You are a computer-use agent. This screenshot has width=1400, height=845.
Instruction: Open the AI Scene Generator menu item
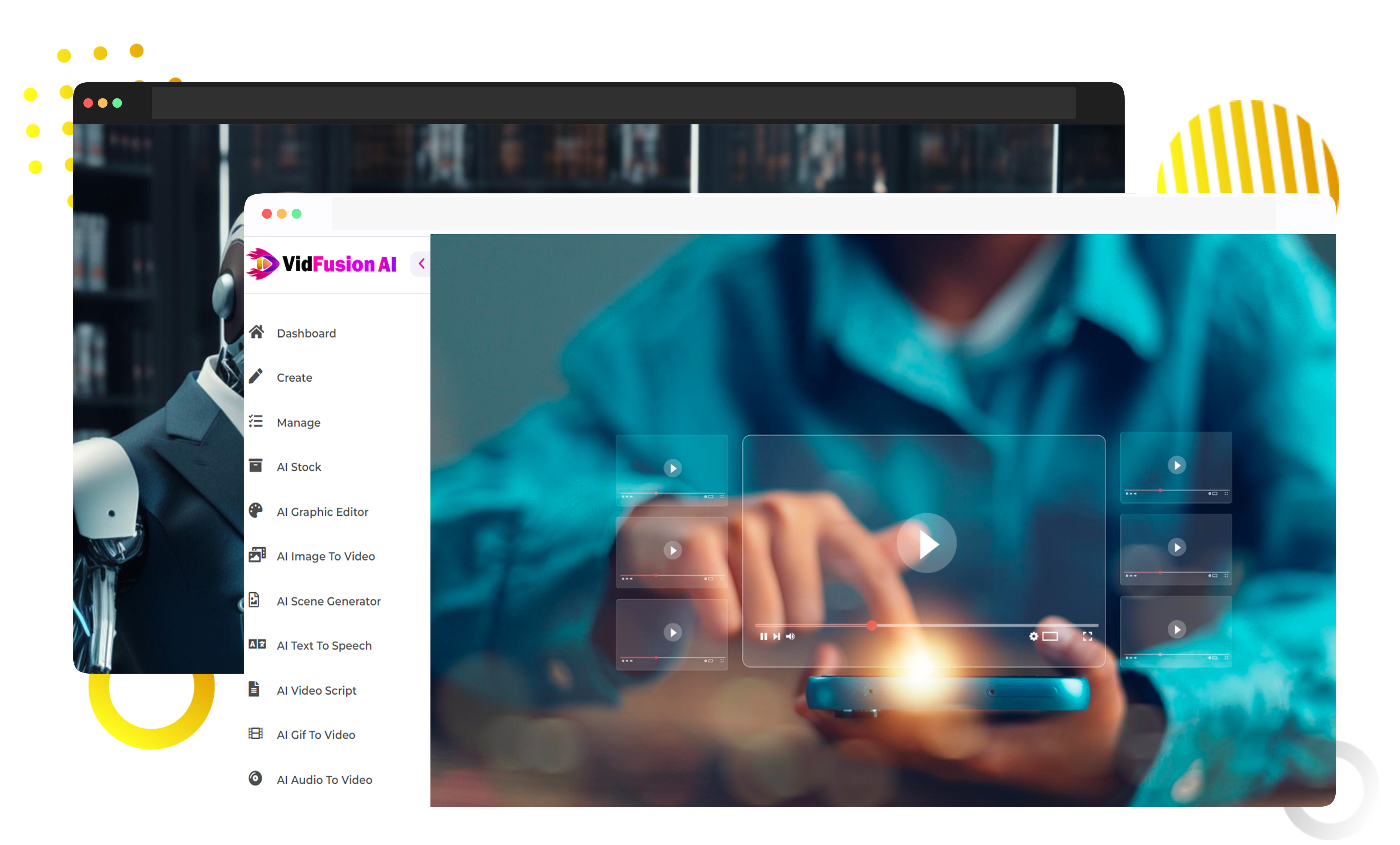(x=328, y=601)
